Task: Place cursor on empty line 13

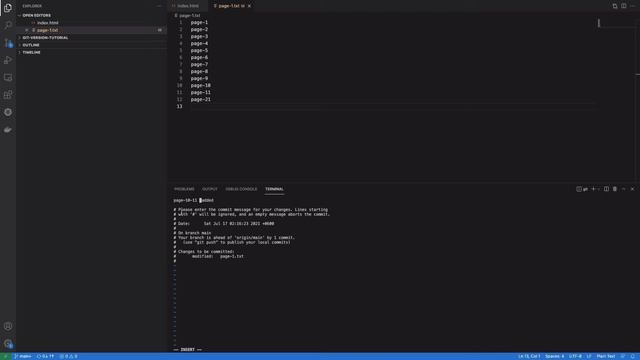Action: tap(392, 107)
